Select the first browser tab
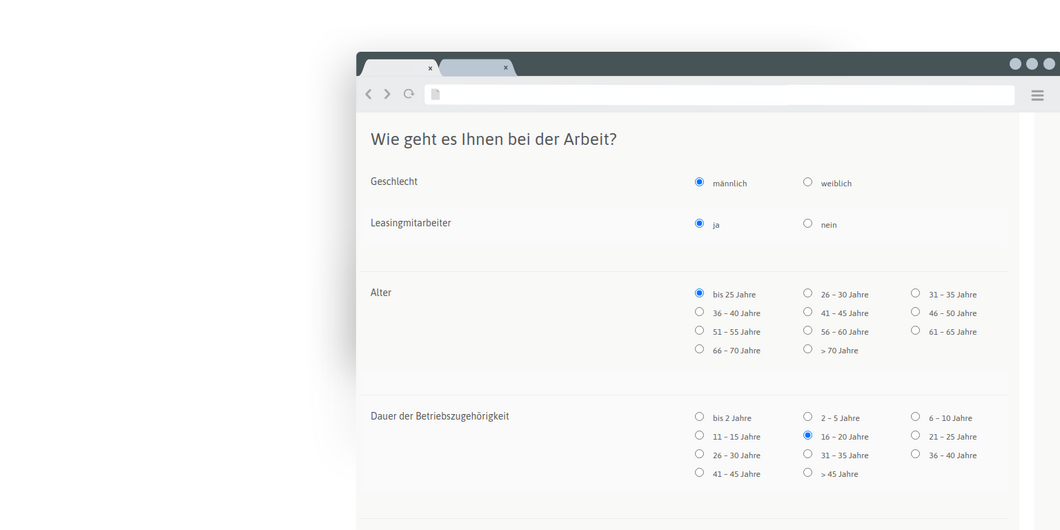Viewport: 1060px width, 530px height. (x=400, y=68)
